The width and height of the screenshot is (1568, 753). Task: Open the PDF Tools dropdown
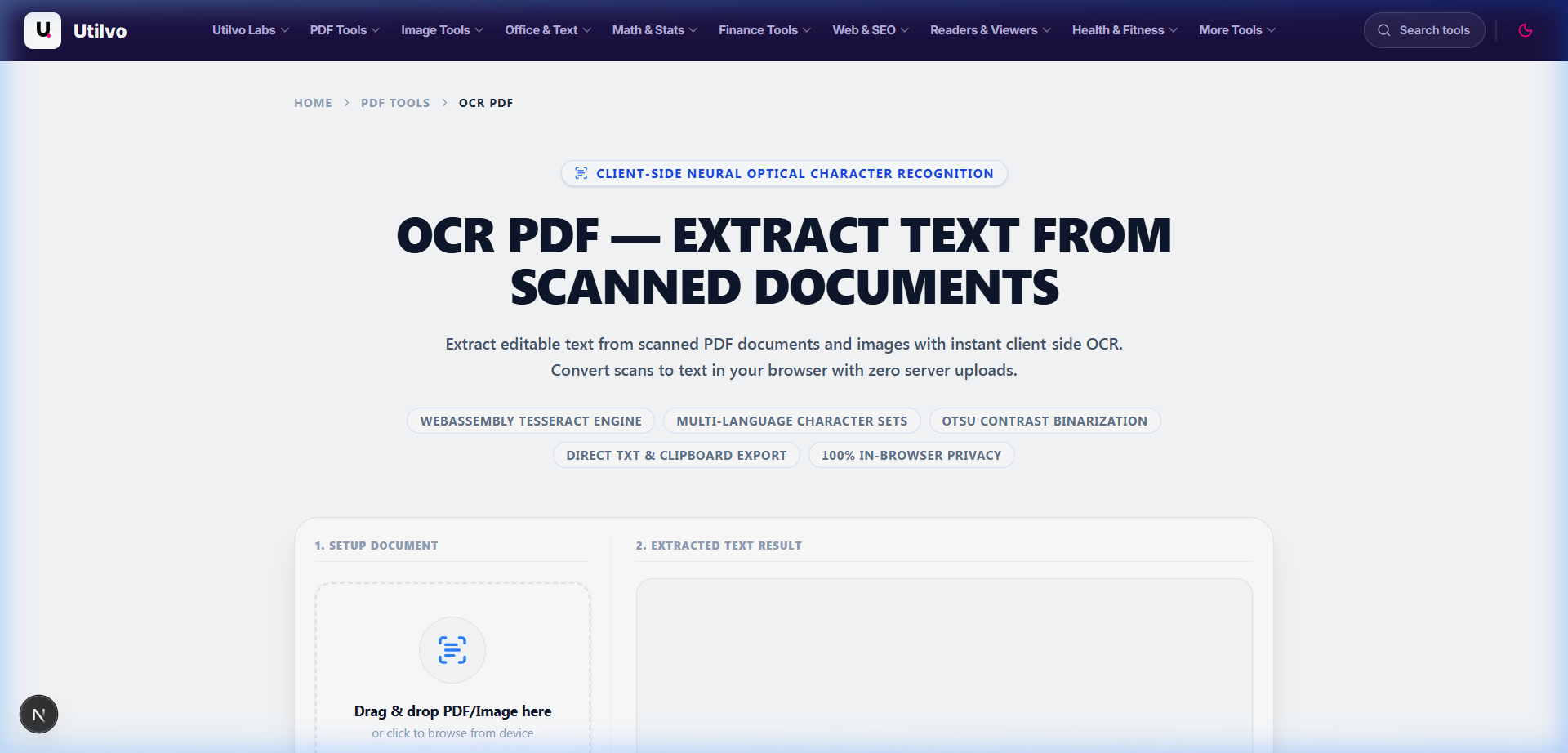pos(345,30)
